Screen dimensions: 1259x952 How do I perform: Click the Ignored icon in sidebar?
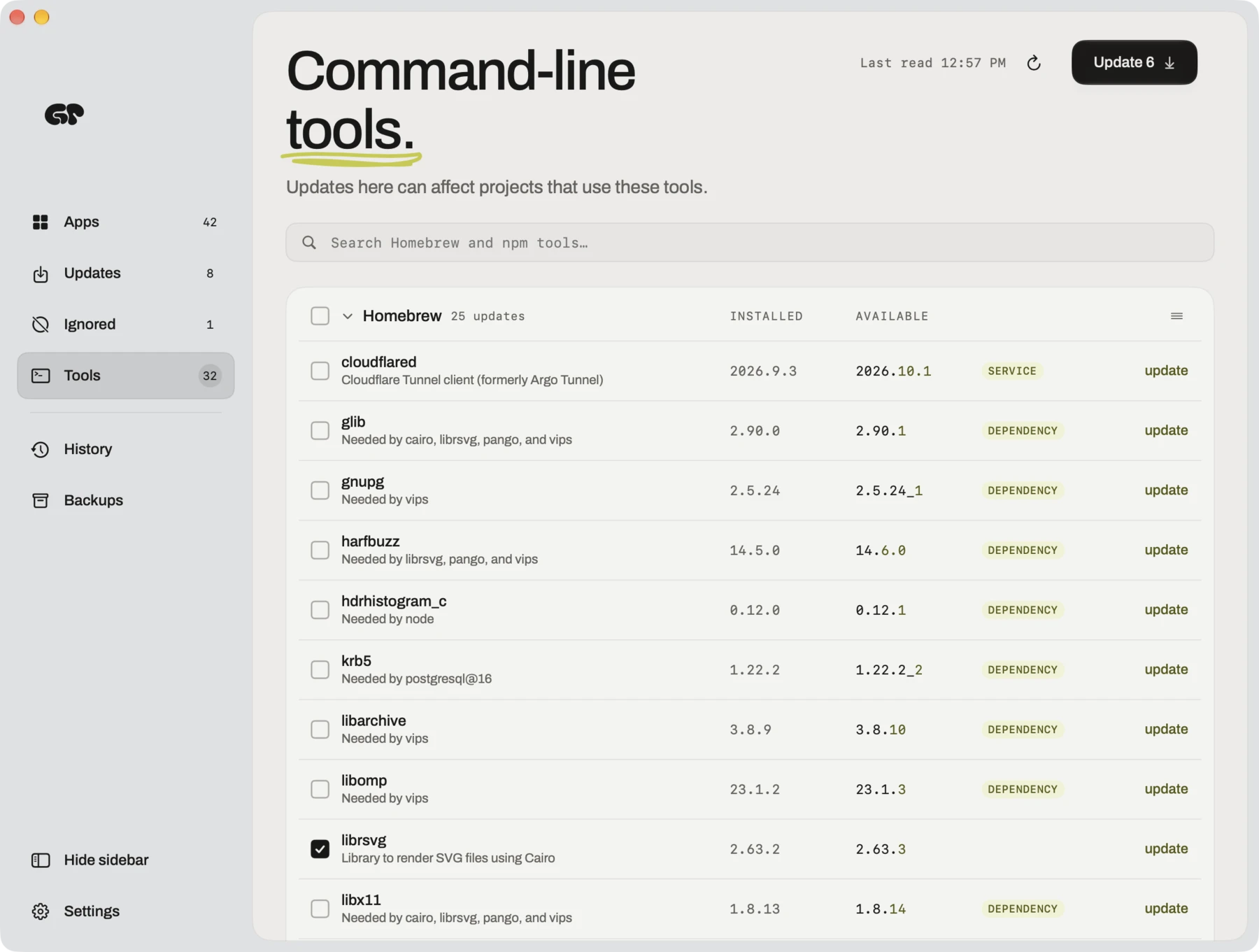(x=41, y=325)
